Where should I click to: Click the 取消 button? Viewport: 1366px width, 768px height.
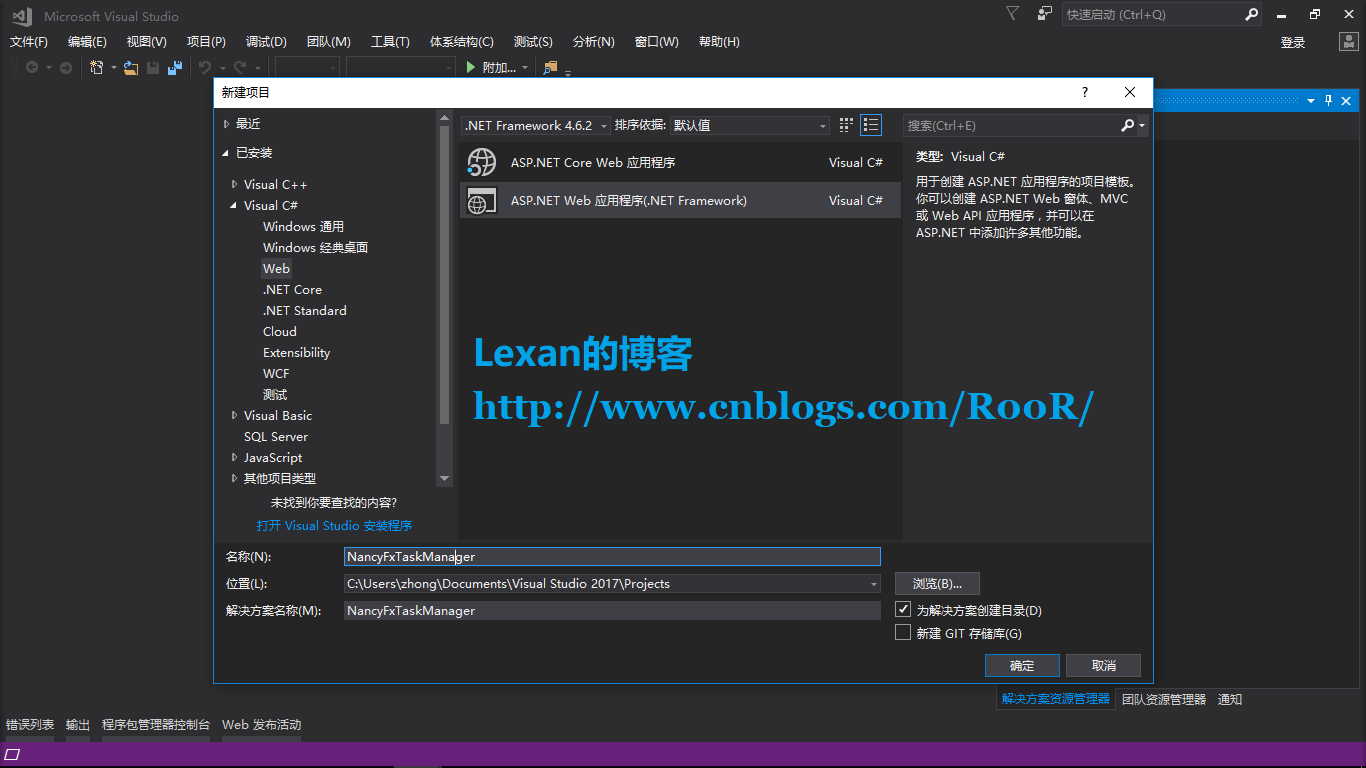pos(1103,666)
